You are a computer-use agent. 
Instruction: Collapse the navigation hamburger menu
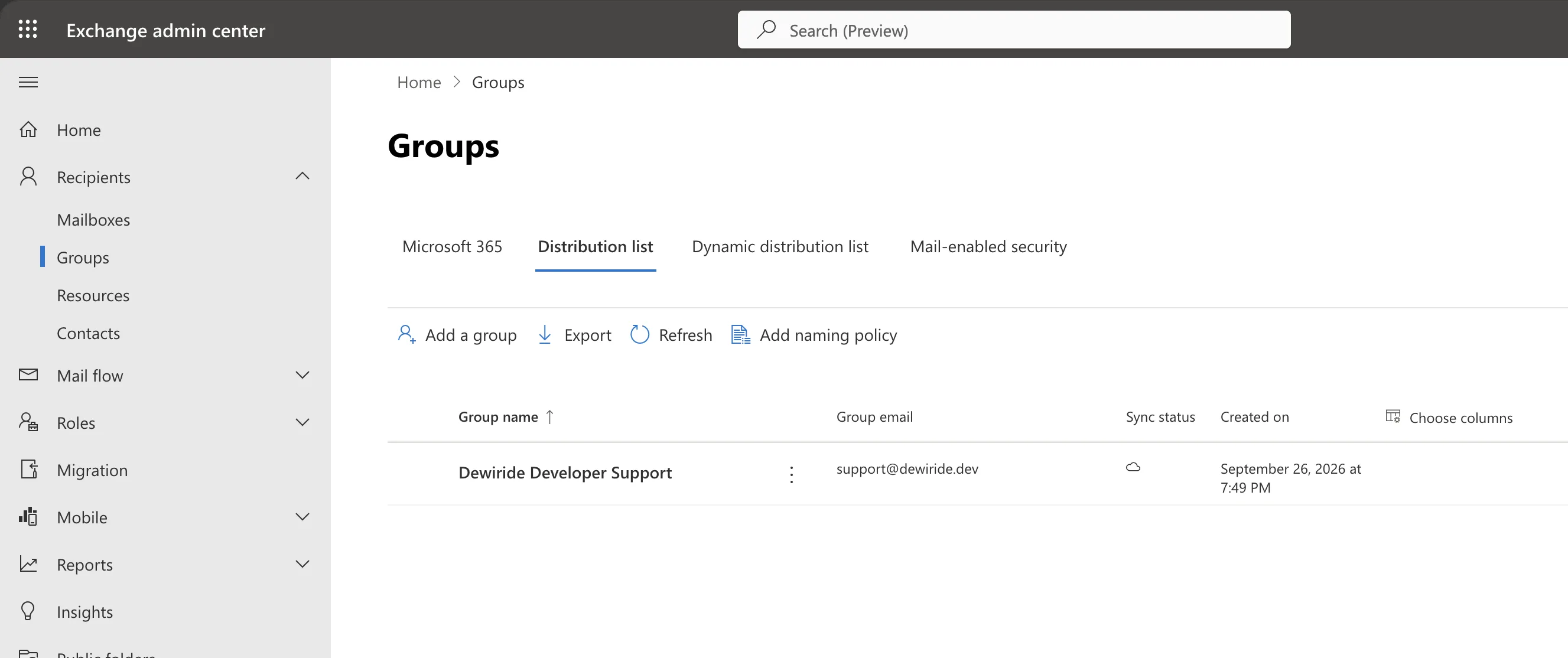[28, 82]
